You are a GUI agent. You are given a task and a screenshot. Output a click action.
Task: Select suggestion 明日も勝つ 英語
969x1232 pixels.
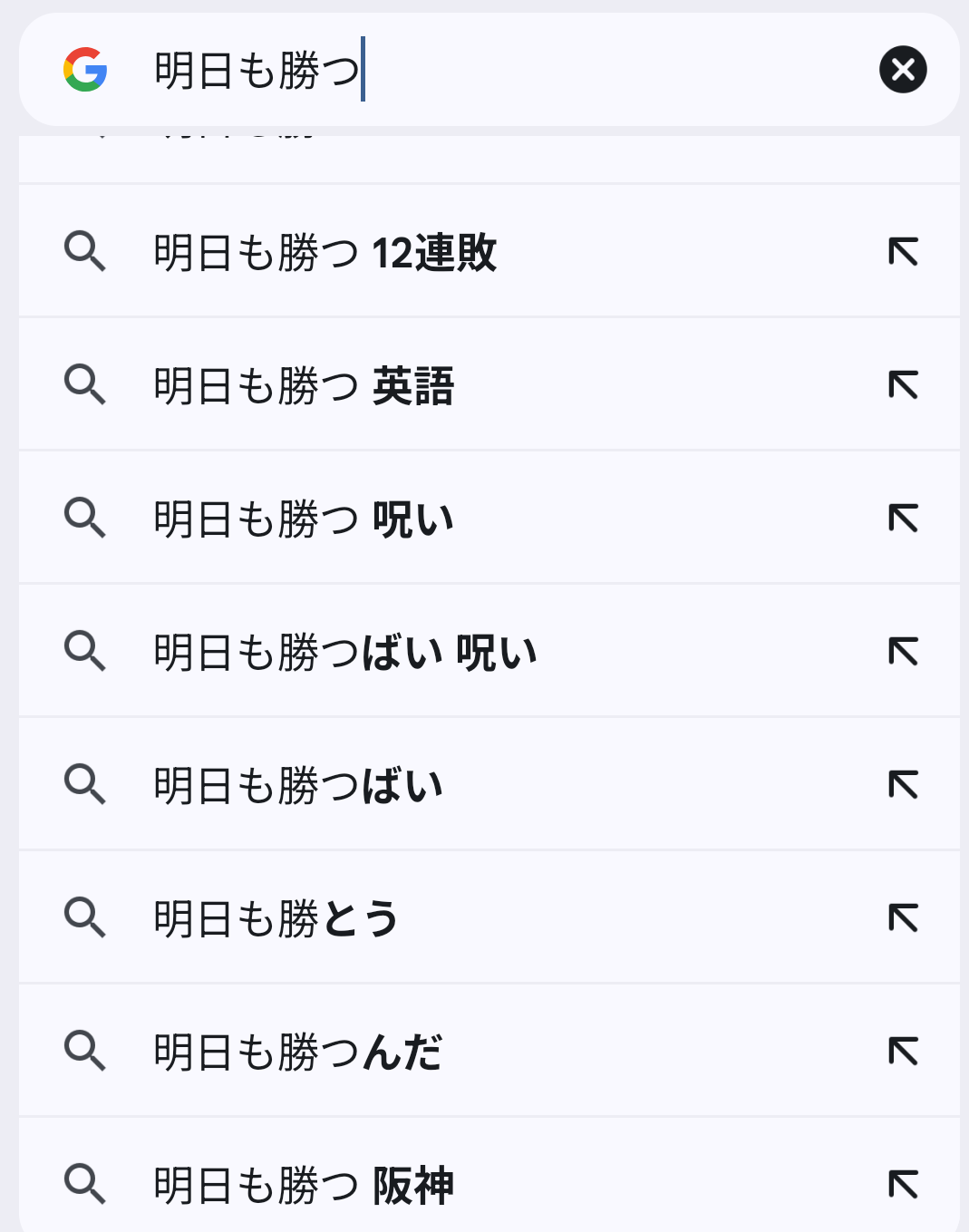point(304,385)
